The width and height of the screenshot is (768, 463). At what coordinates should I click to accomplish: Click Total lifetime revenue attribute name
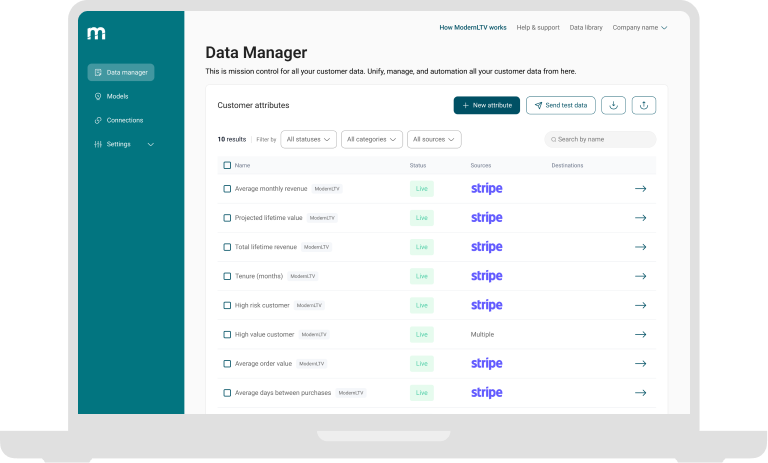point(265,247)
